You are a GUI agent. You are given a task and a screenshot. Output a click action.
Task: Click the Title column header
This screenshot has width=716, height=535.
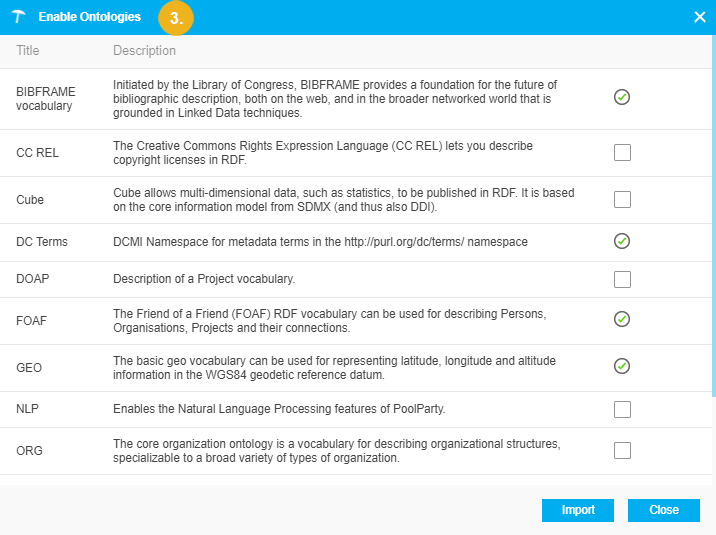(29, 51)
